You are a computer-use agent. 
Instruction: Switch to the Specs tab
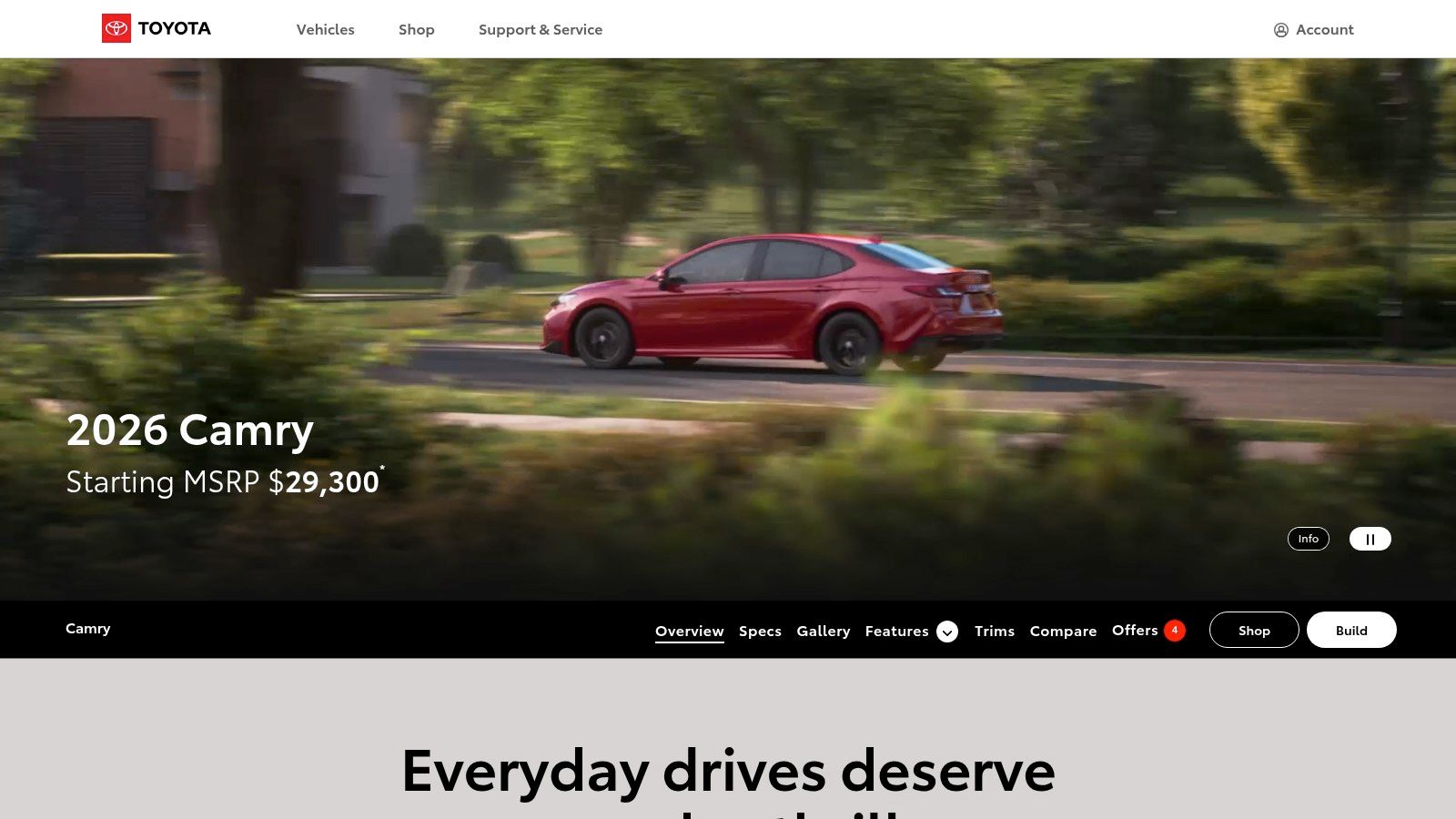click(760, 631)
